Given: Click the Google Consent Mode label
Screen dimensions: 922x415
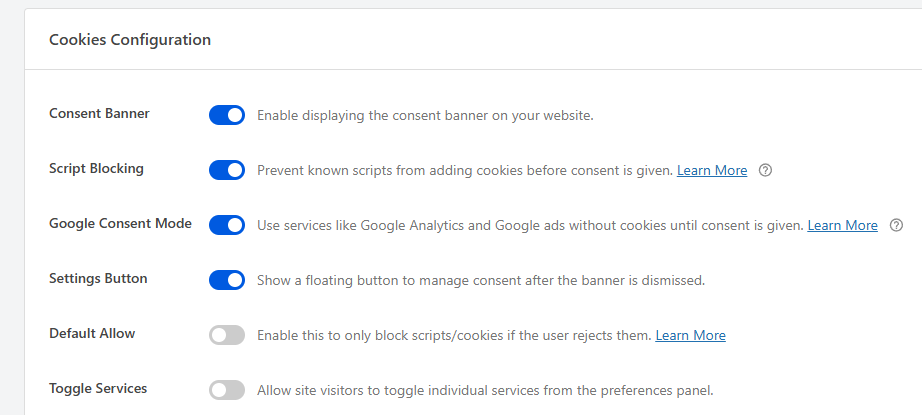Looking at the screenshot, I should point(120,223).
